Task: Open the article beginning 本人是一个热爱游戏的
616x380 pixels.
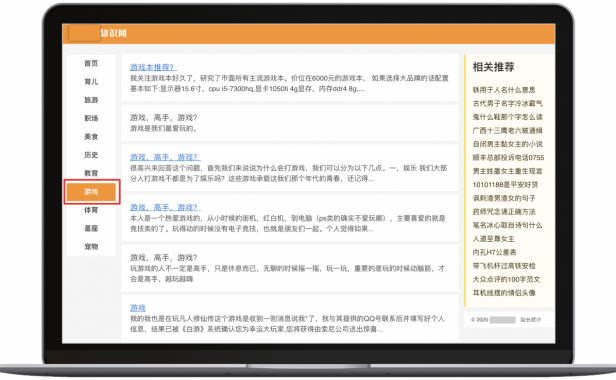Action: pos(165,207)
